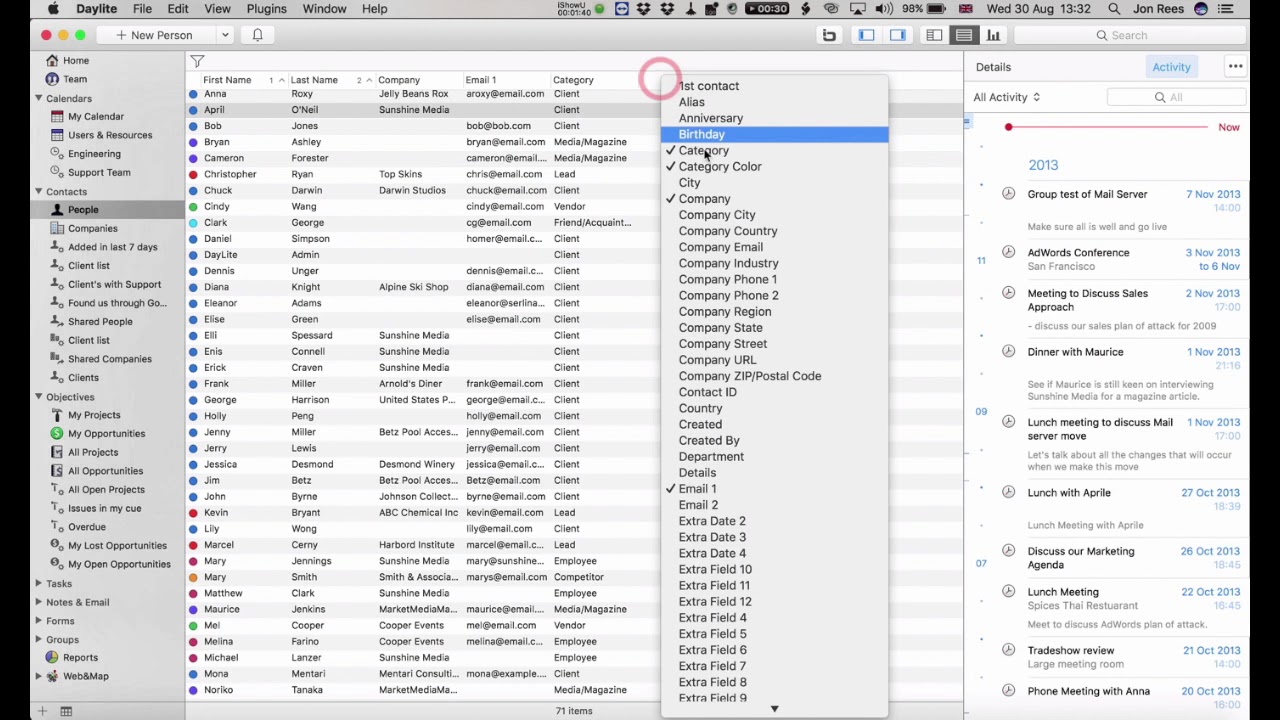Open Spotlight search in menu bar
Image resolution: width=1280 pixels, height=720 pixels.
tap(1114, 9)
